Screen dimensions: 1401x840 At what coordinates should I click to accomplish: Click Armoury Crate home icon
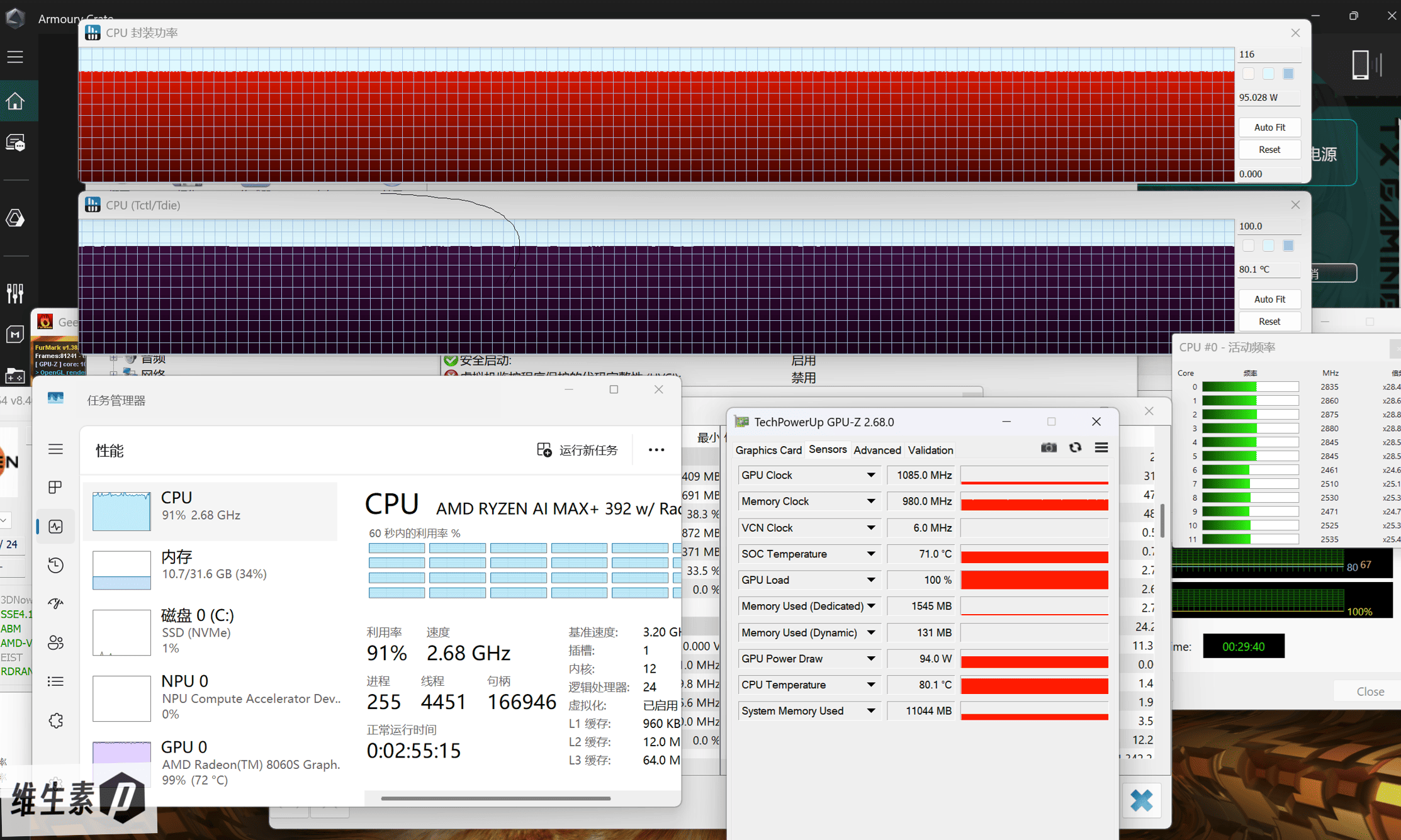pos(16,101)
